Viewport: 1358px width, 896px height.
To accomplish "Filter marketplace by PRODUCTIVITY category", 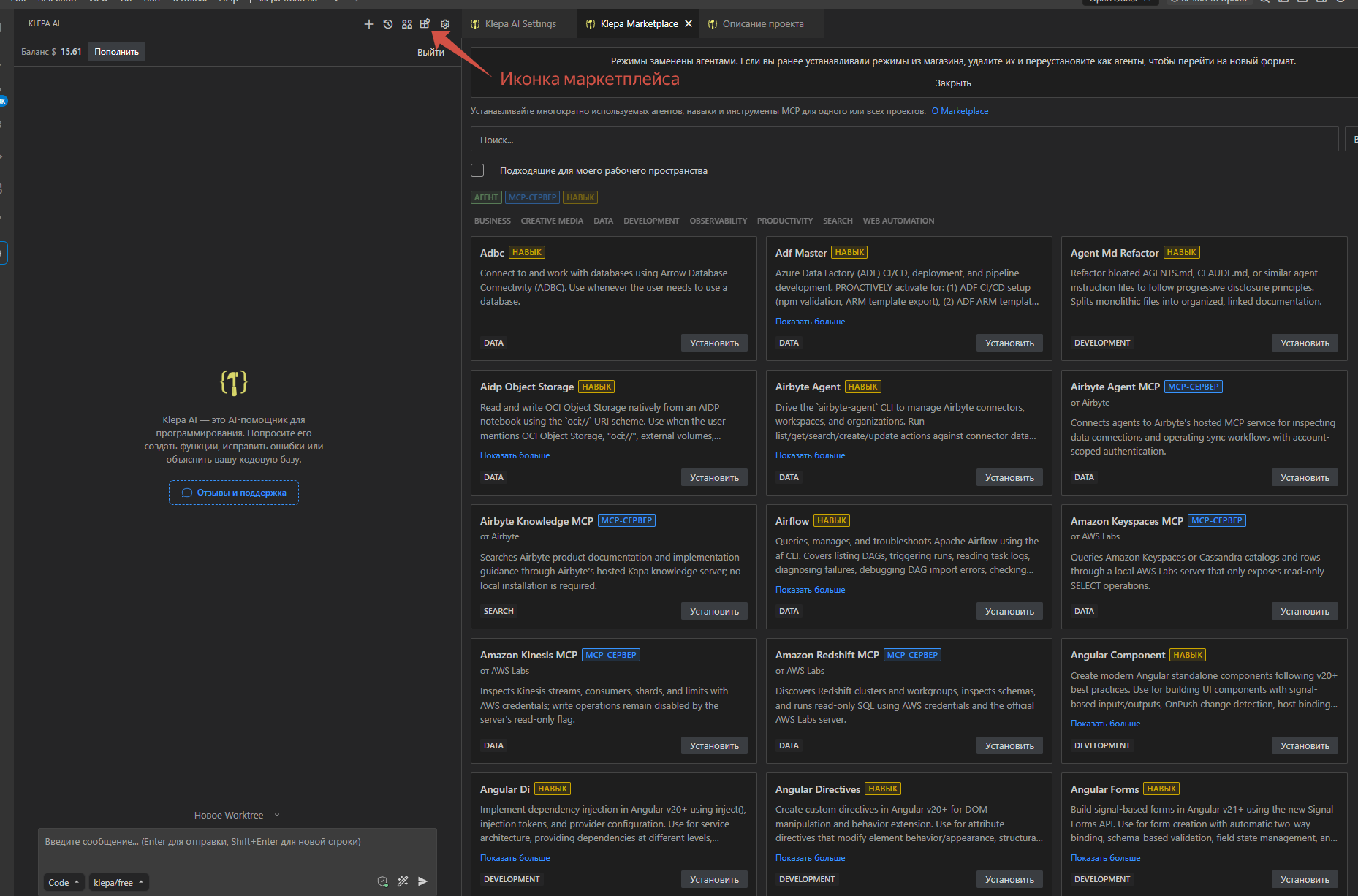I will click(x=785, y=221).
